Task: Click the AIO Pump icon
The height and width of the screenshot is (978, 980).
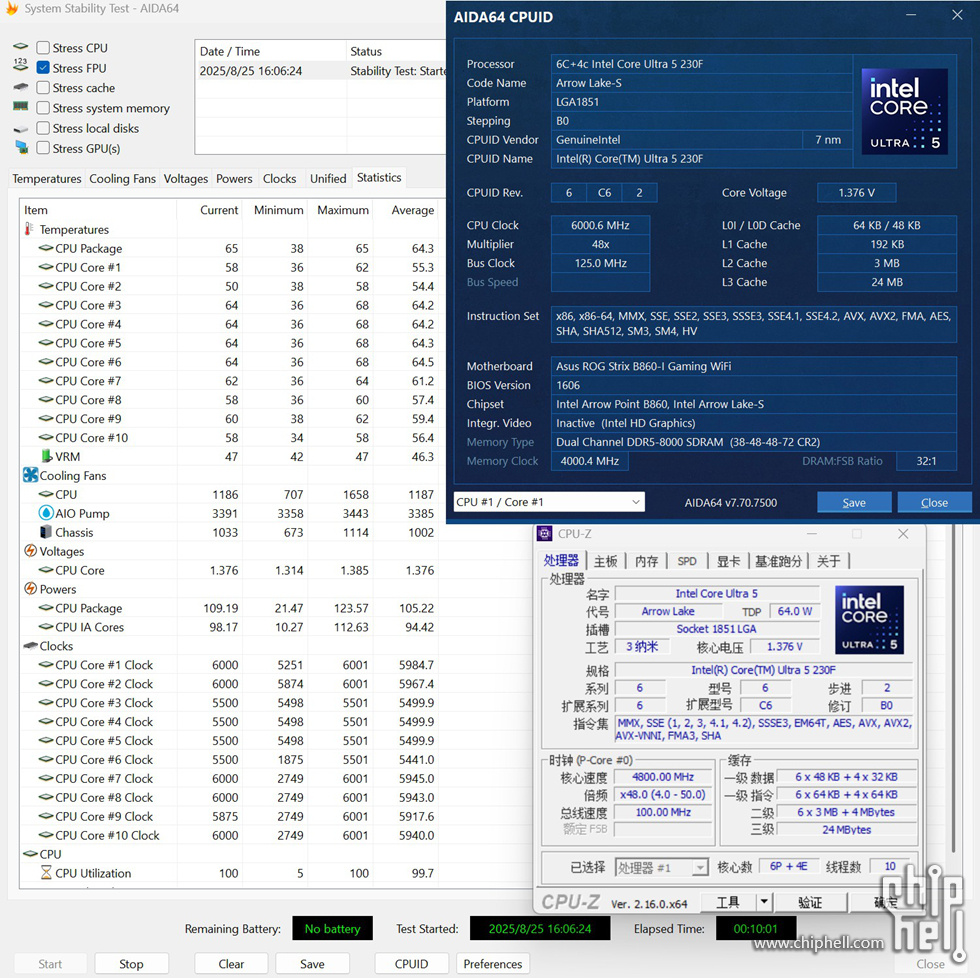Action: point(46,513)
